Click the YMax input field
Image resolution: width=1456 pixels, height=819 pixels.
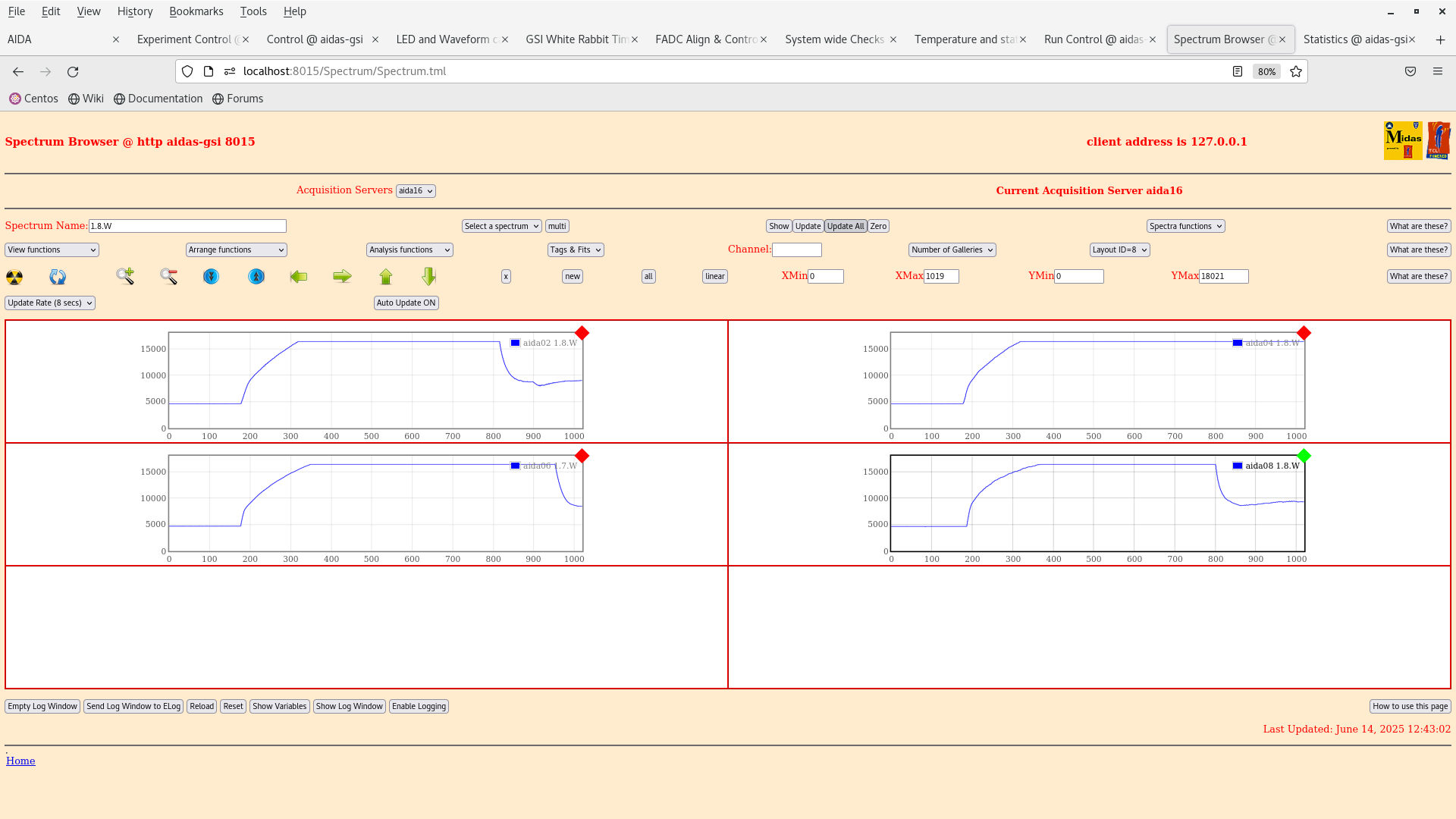click(1223, 277)
